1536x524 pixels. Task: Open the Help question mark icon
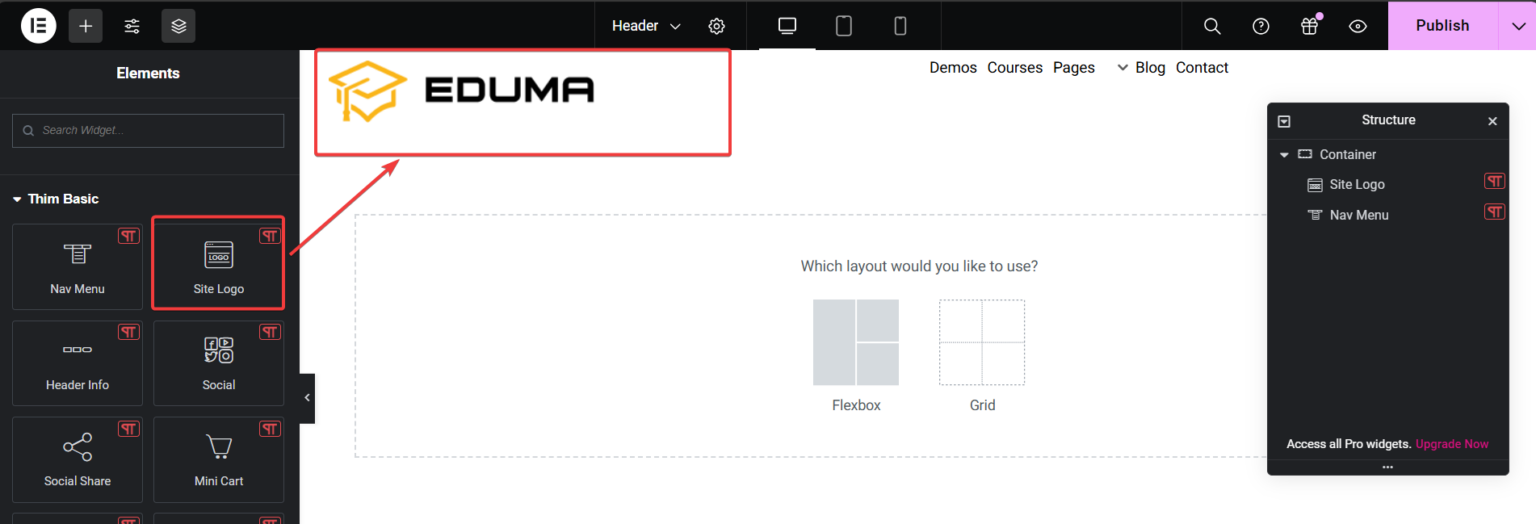1261,26
